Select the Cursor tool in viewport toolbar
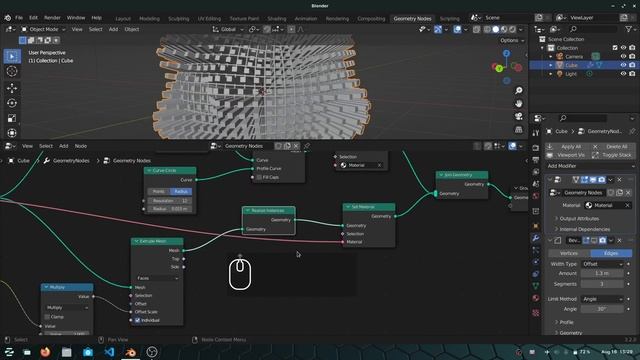 (12, 71)
